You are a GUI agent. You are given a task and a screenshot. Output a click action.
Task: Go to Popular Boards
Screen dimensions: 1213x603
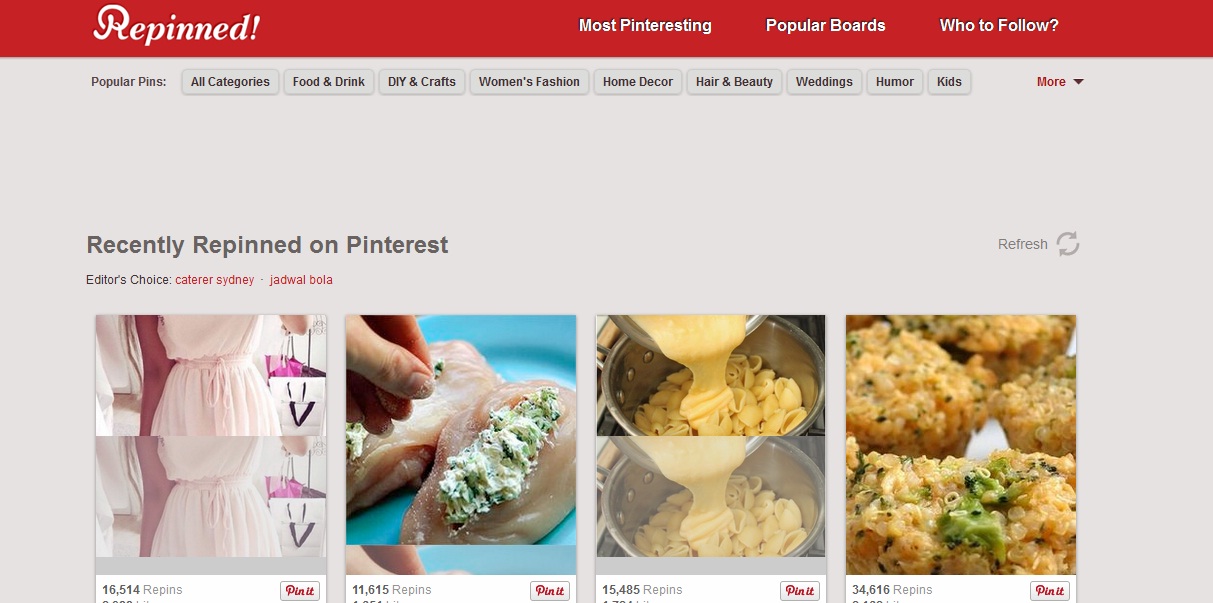coord(825,26)
